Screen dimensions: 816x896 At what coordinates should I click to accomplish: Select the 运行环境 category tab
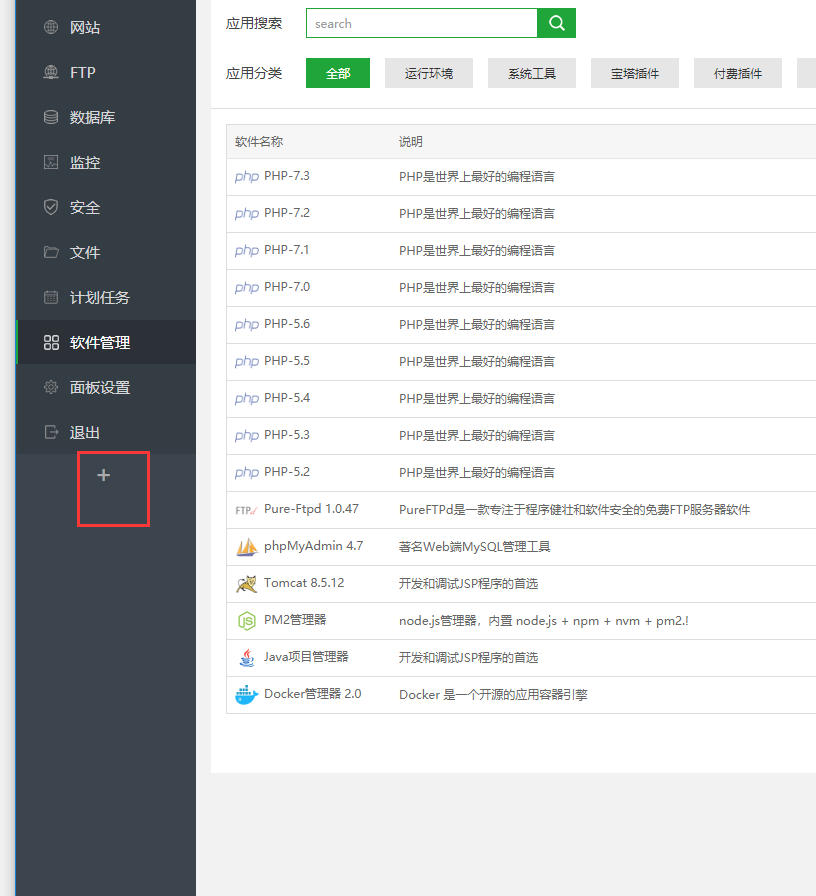click(429, 73)
